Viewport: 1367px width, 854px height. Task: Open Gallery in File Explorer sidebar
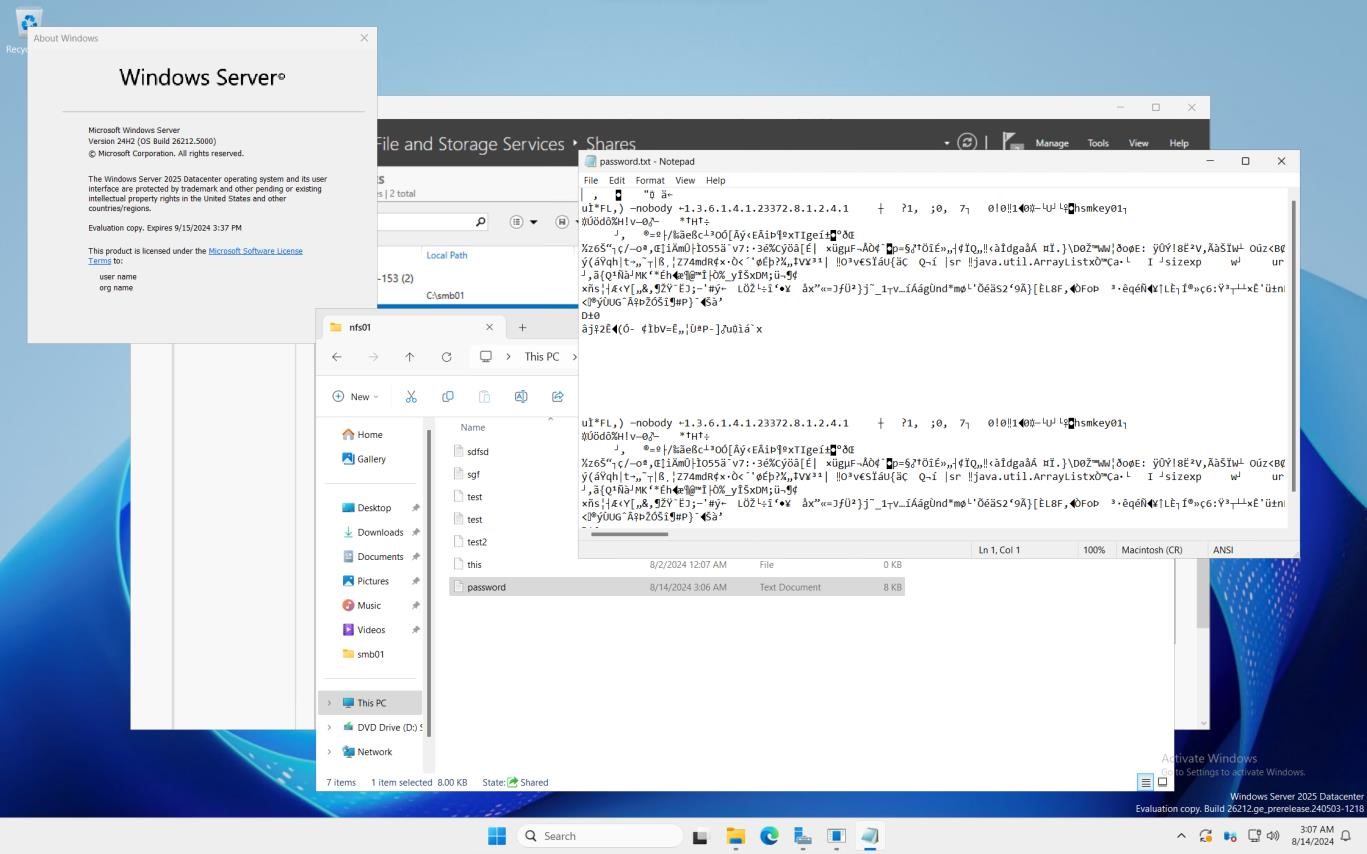pos(364,459)
